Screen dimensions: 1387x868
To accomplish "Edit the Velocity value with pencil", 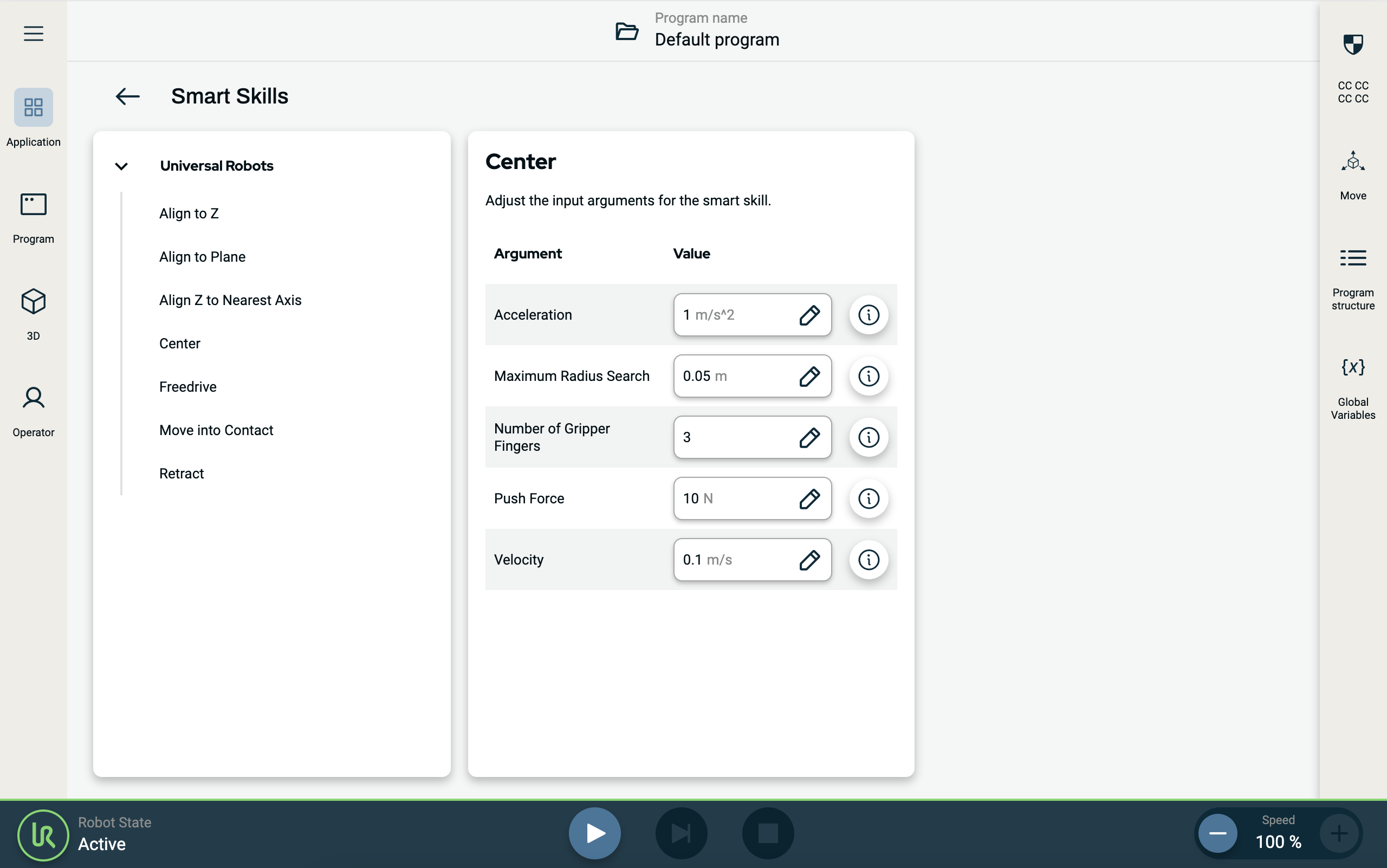I will click(x=809, y=560).
